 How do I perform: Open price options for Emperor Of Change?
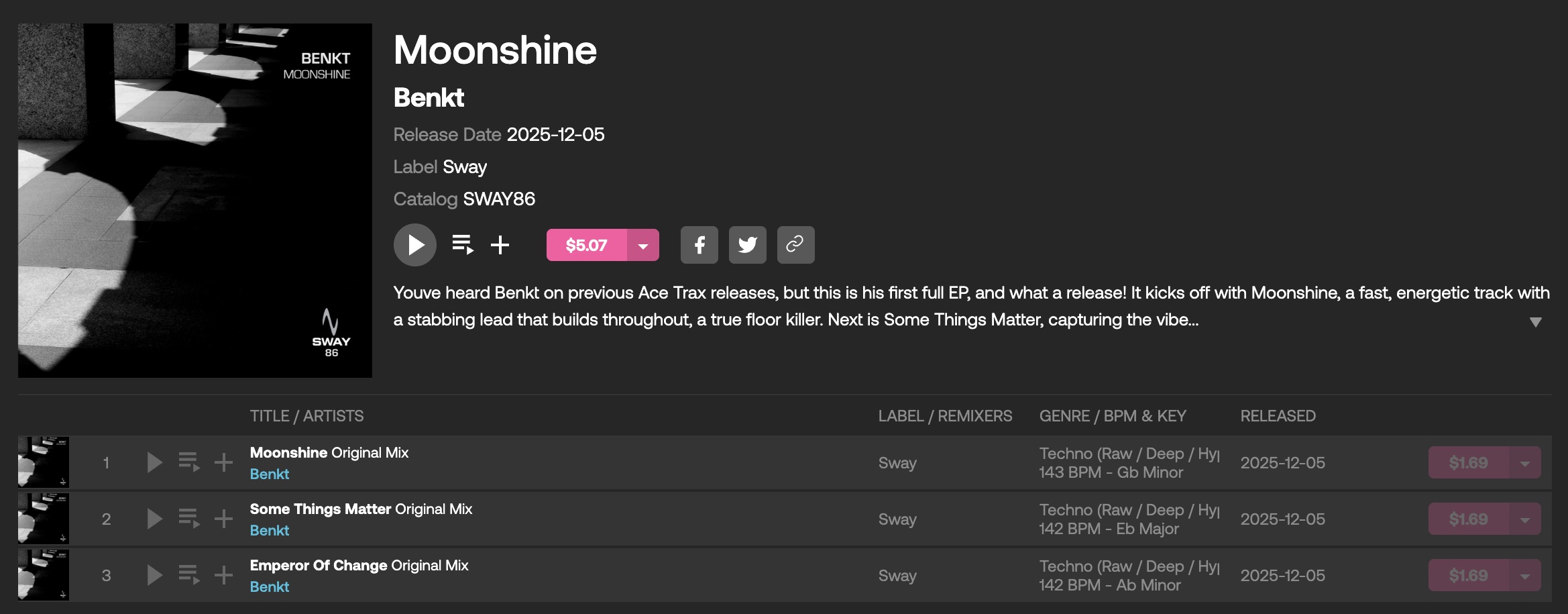1524,576
